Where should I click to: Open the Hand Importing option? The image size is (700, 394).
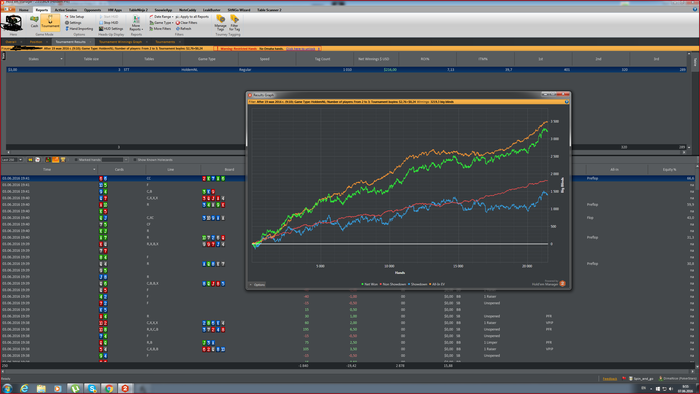[x=79, y=29]
